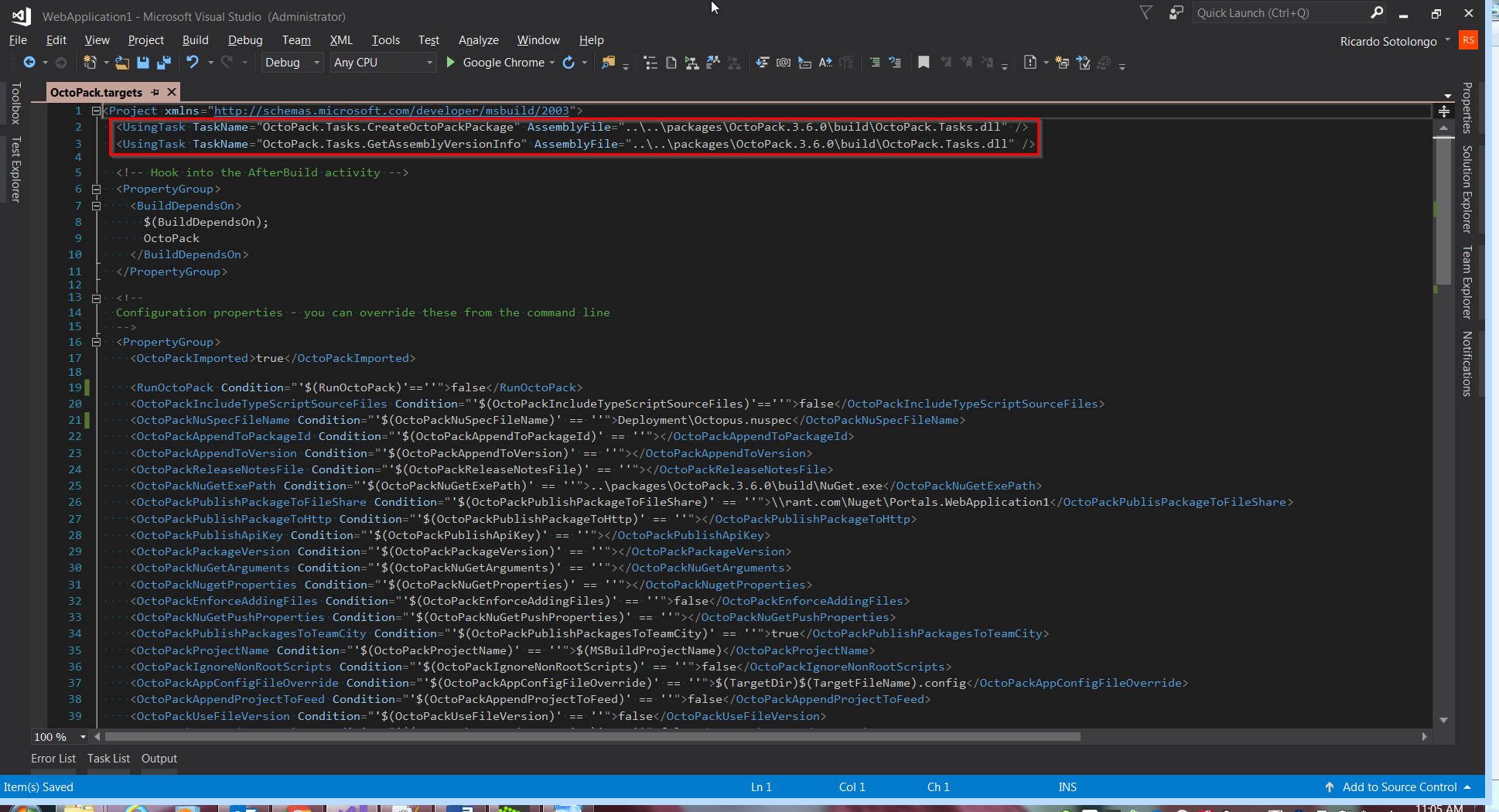
Task: Click the Quick Launch magnifier icon
Action: [1377, 12]
